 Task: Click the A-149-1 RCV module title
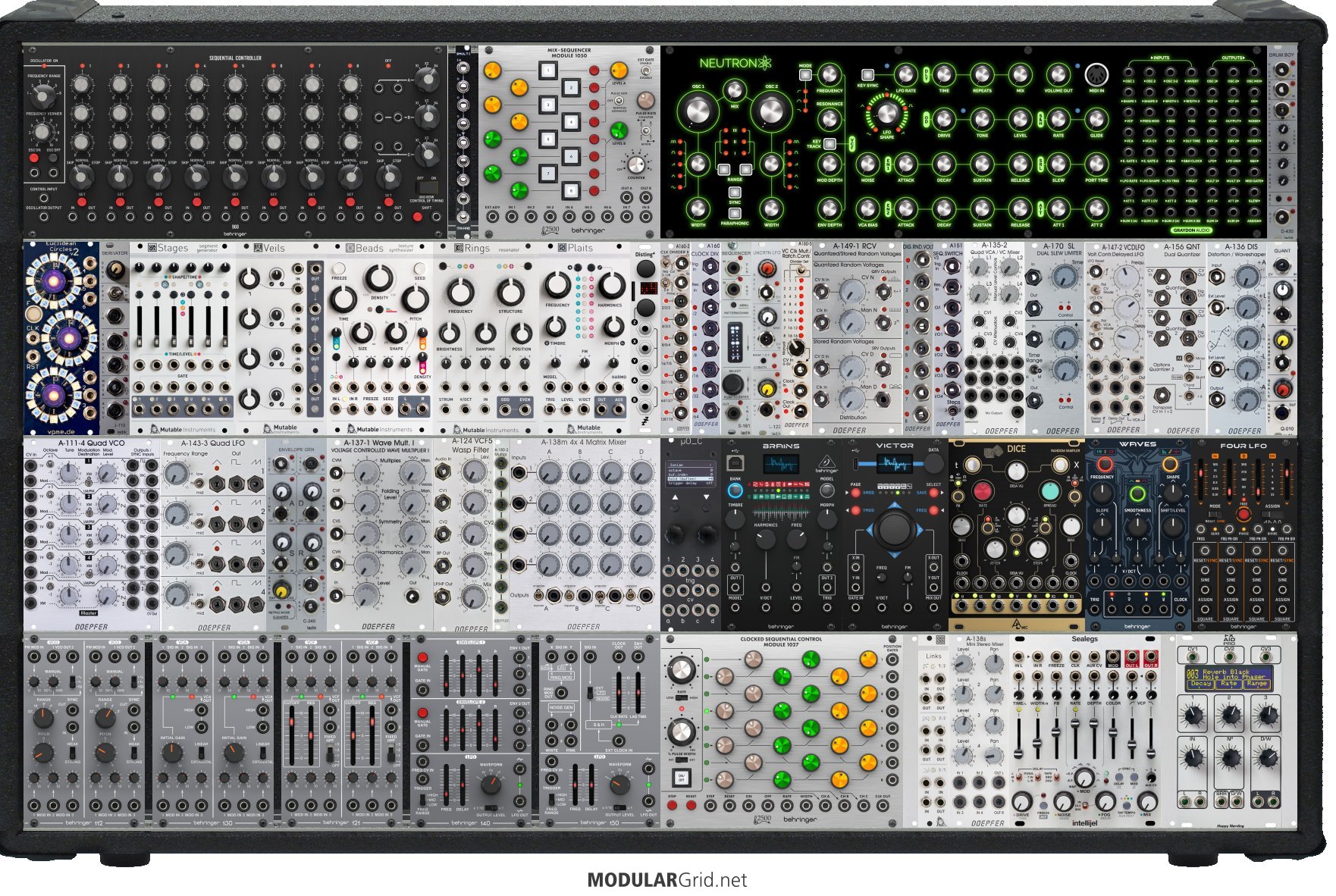click(x=855, y=246)
